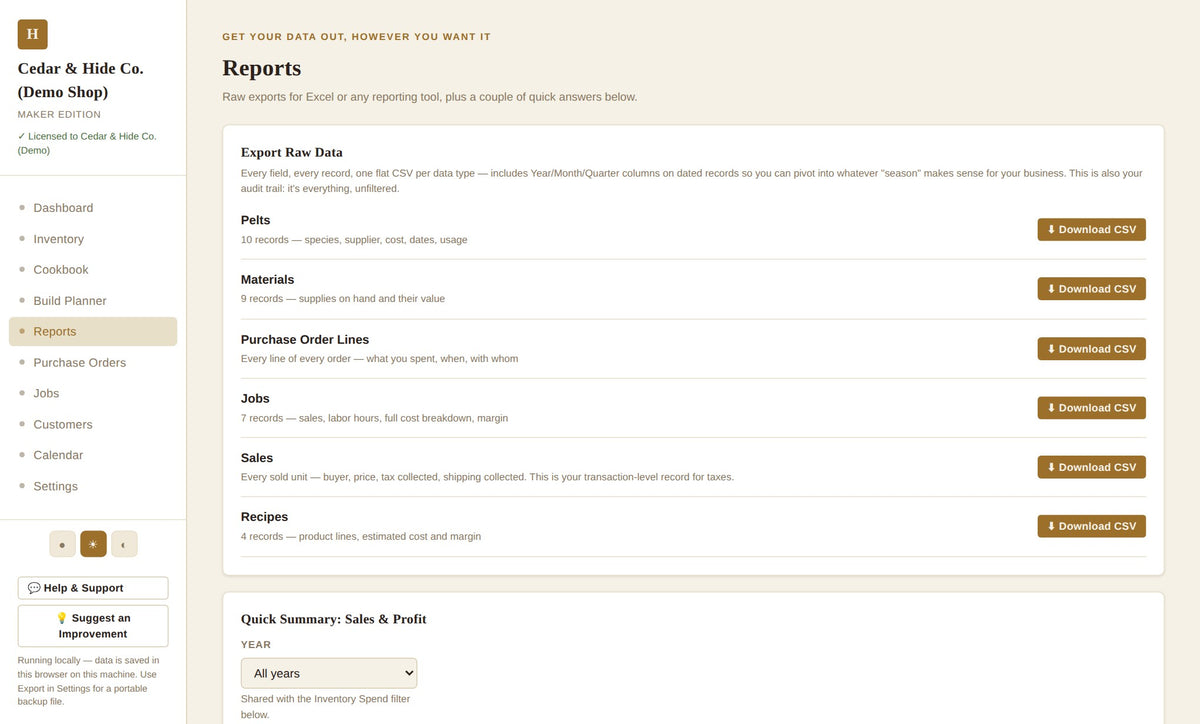
Task: Click the '7 records' Jobs description
Action: click(x=374, y=418)
